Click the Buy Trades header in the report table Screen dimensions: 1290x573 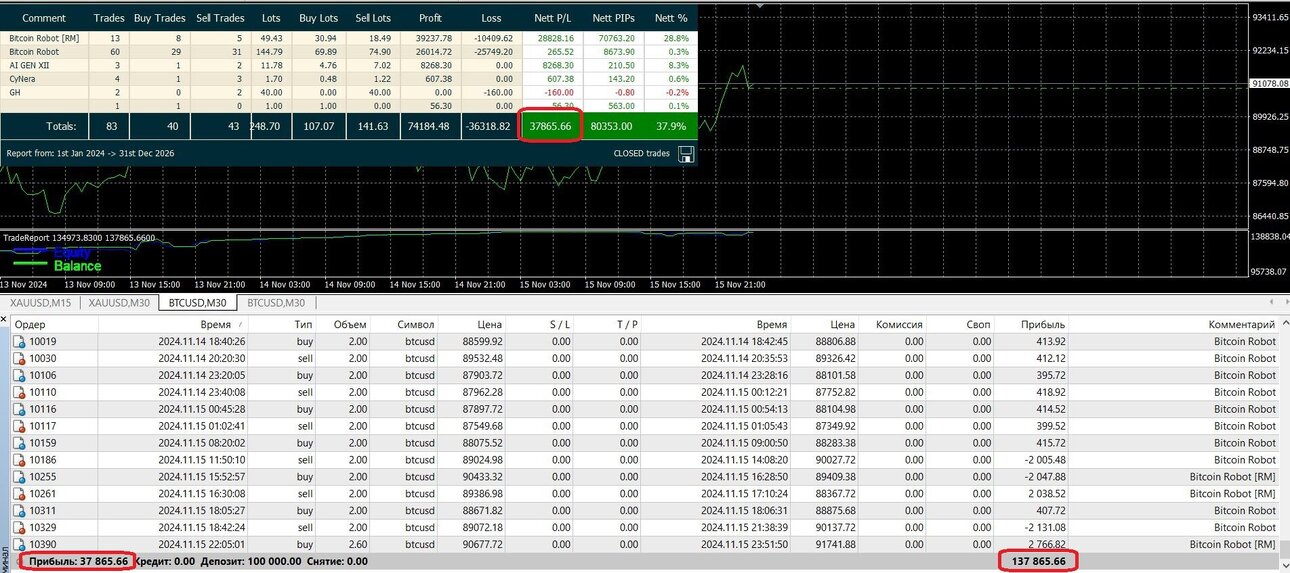point(159,18)
